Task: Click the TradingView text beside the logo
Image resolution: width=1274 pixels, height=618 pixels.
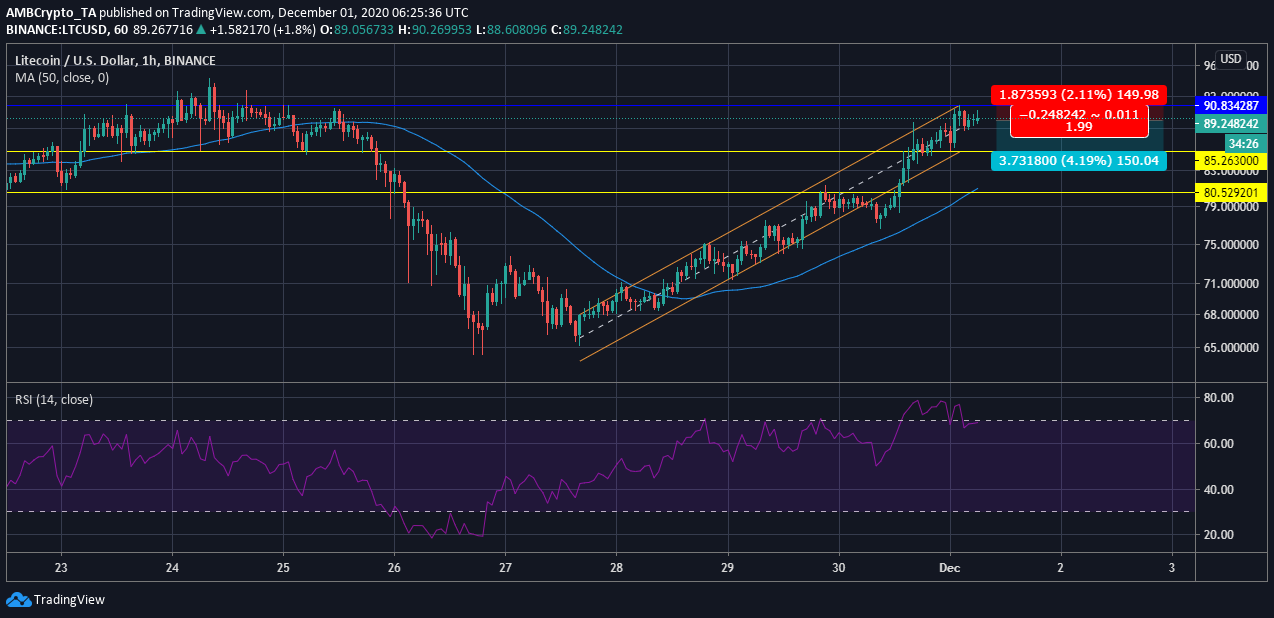Action: tap(69, 600)
